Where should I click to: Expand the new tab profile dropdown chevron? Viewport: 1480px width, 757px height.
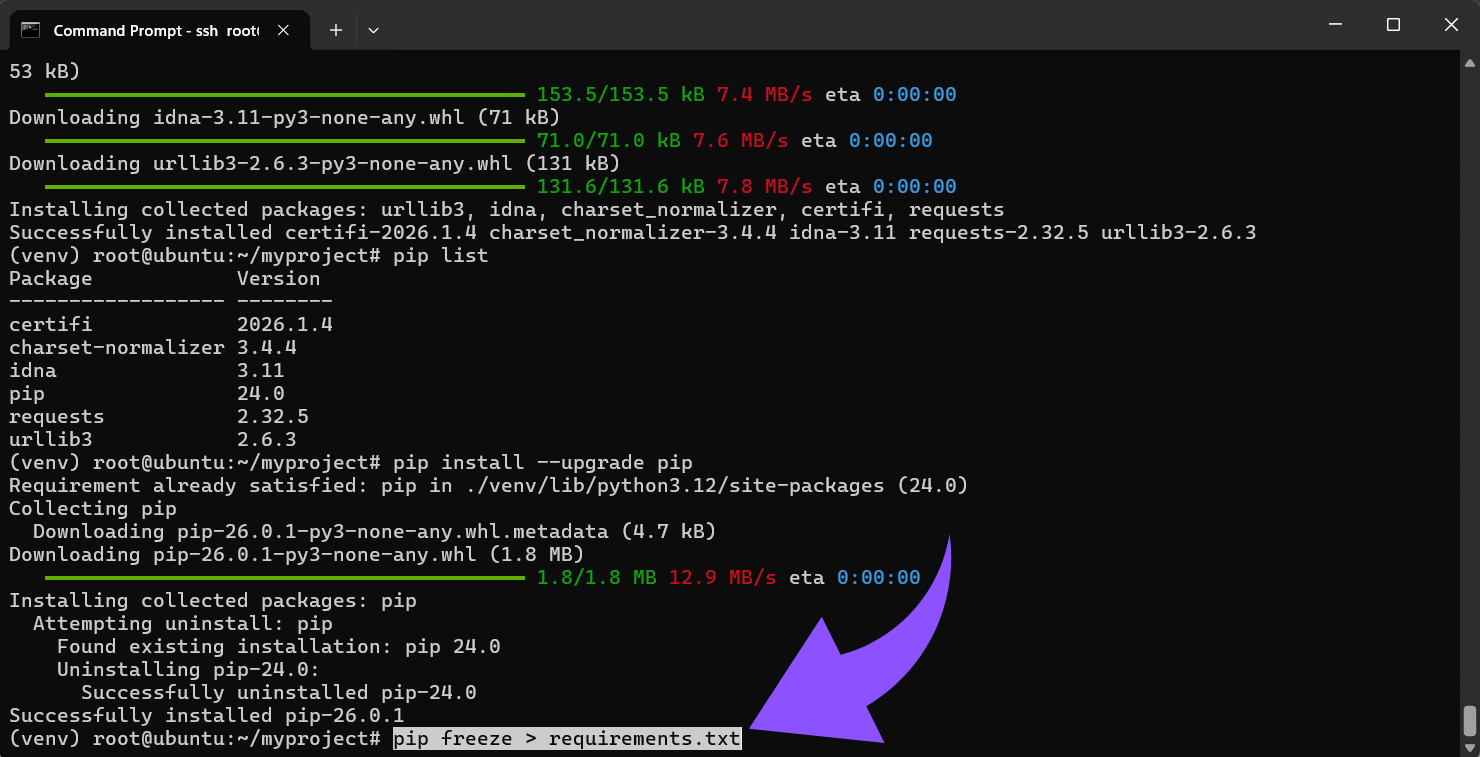[373, 30]
